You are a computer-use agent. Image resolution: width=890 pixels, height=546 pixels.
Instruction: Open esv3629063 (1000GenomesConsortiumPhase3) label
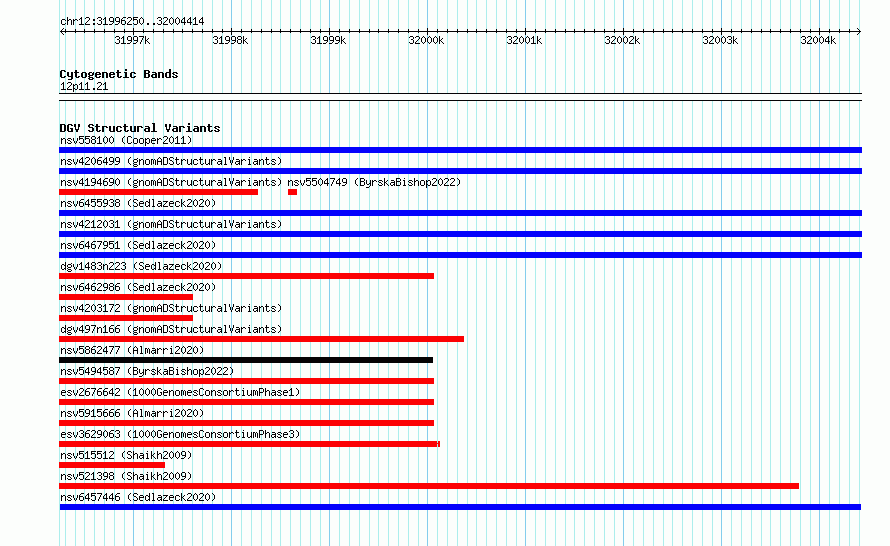click(180, 434)
